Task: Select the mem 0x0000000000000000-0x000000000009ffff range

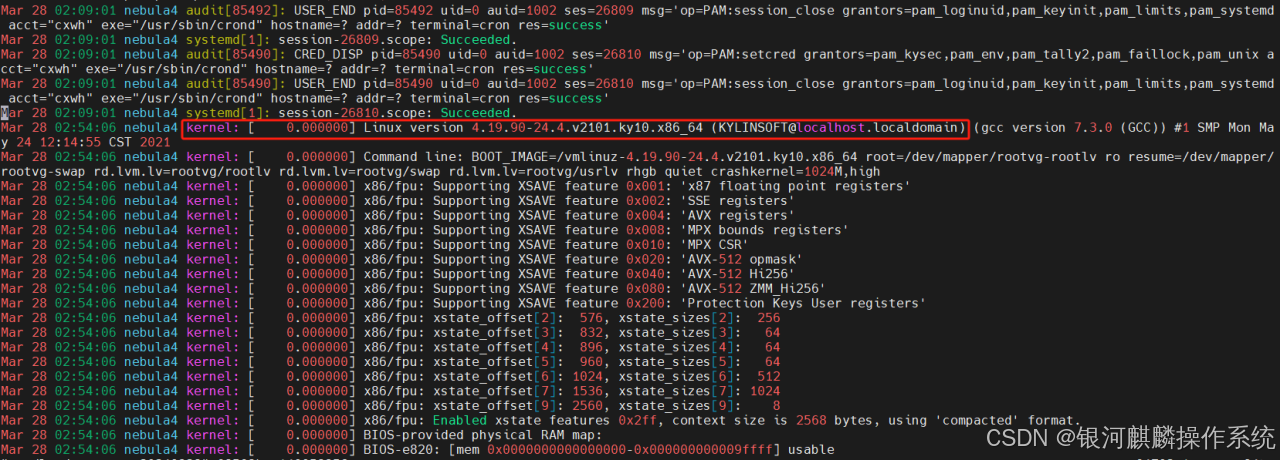Action: coord(614,450)
